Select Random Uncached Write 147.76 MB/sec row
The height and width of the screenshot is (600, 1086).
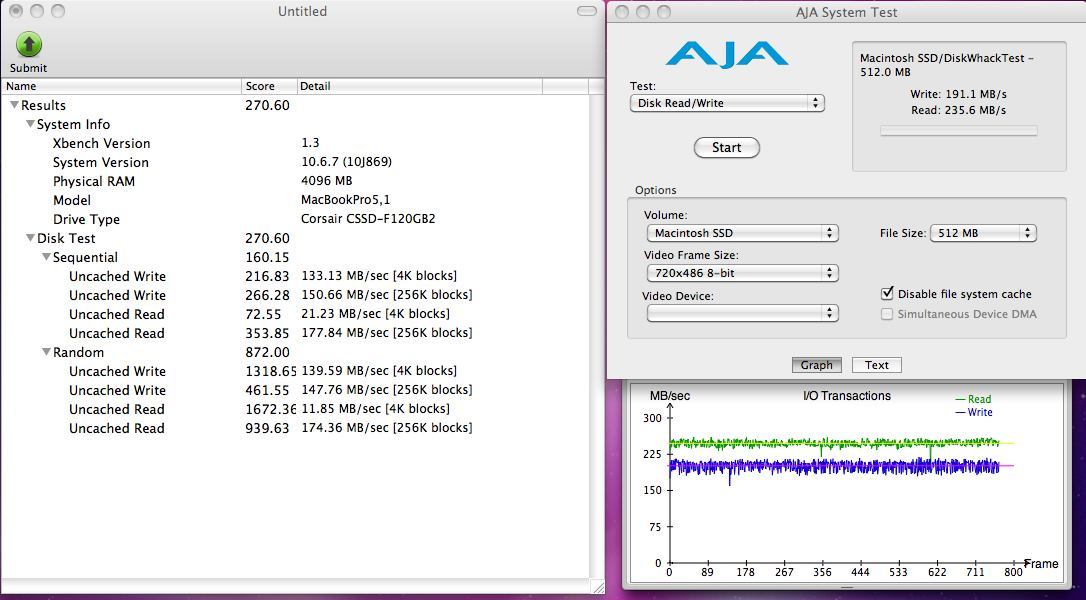(295, 390)
